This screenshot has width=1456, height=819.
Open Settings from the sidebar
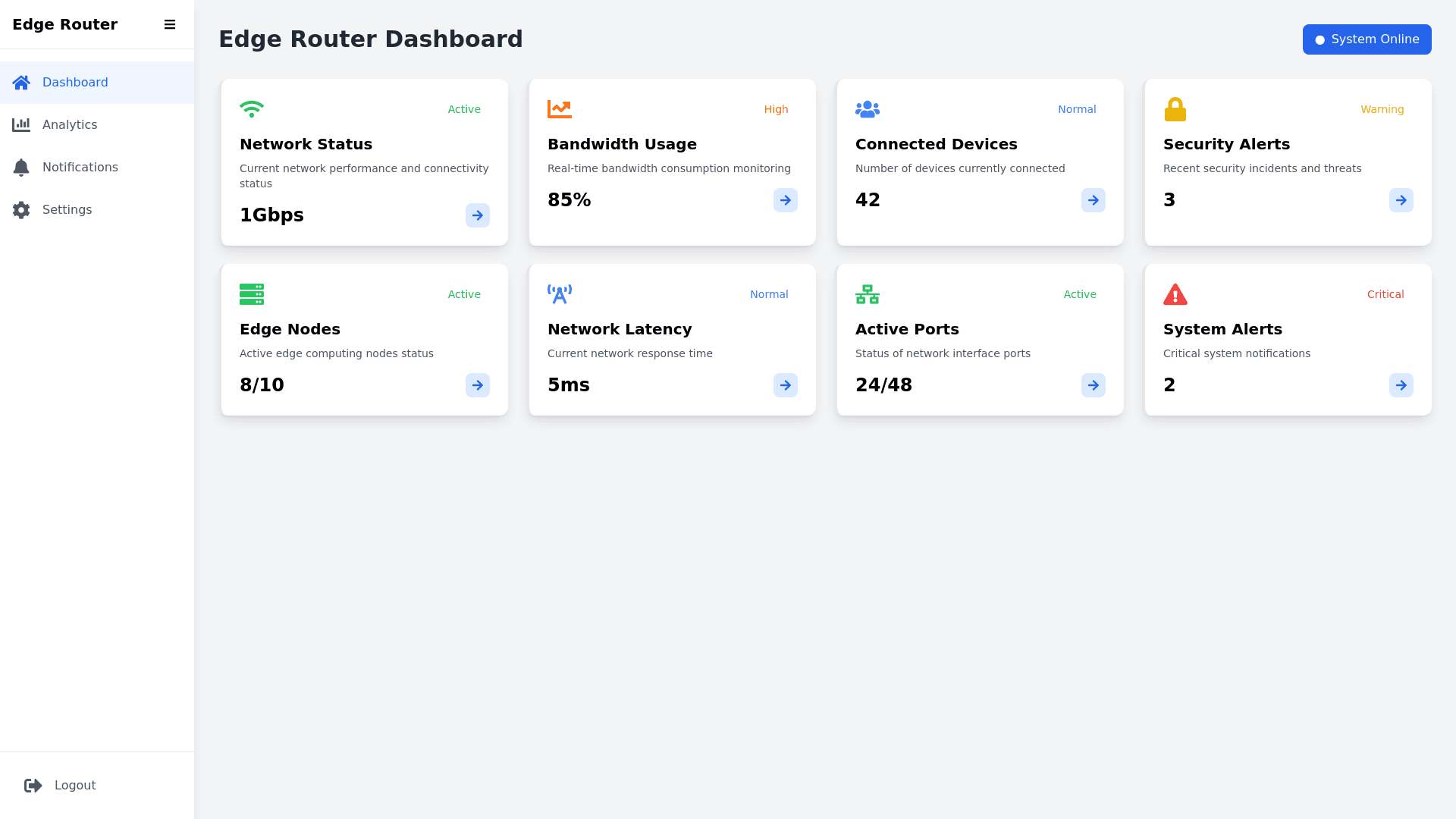[x=67, y=209]
